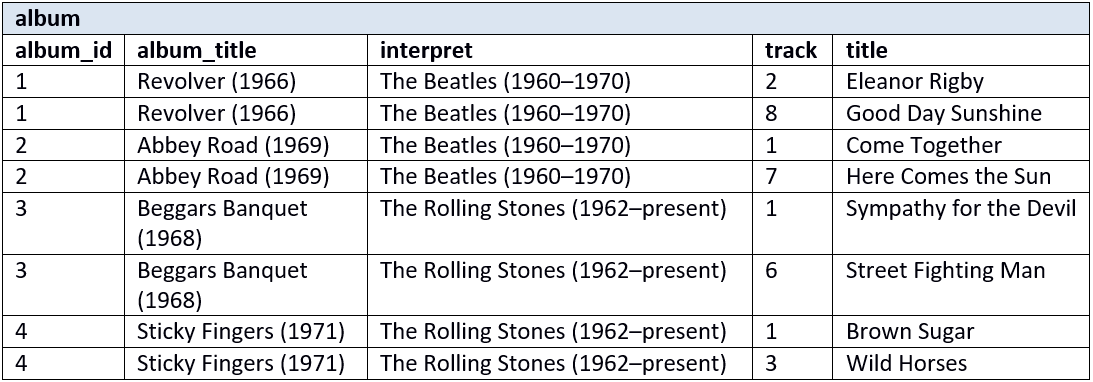This screenshot has height=382, width=1093.
Task: Select the 'Good Day Sunshine' cell
Action: 962,113
